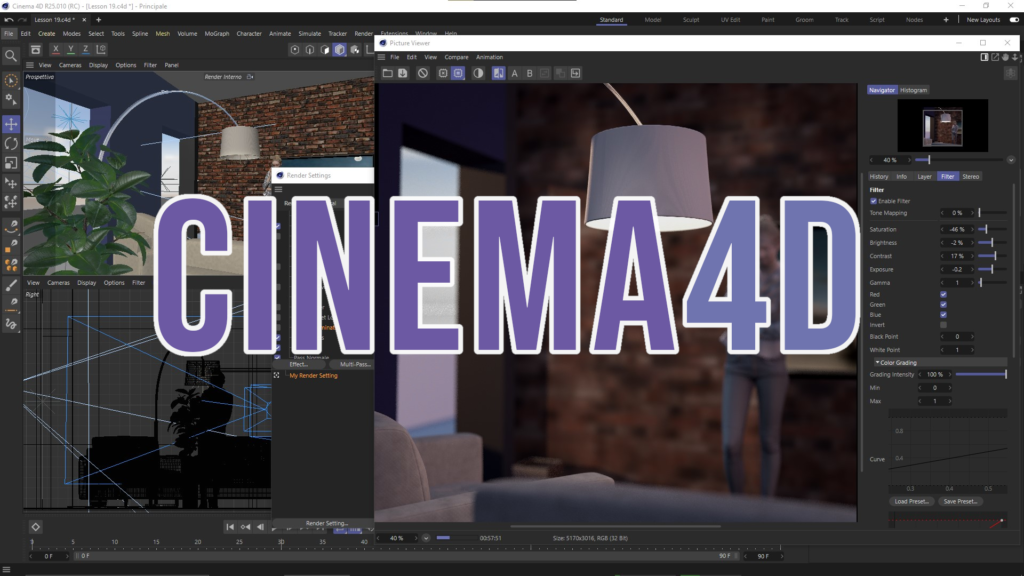
Task: Lock the Y axis
Action: 71,50
